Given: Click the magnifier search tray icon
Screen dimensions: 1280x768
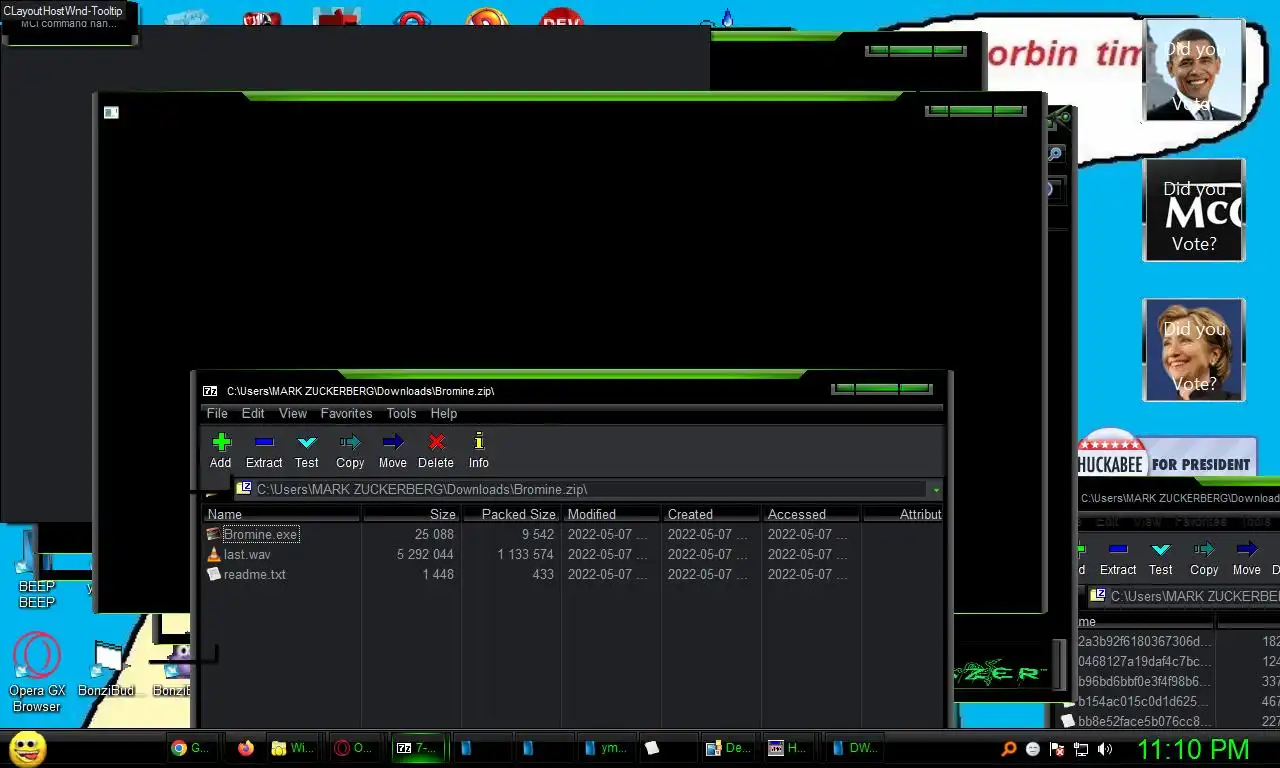Looking at the screenshot, I should pos(1009,748).
